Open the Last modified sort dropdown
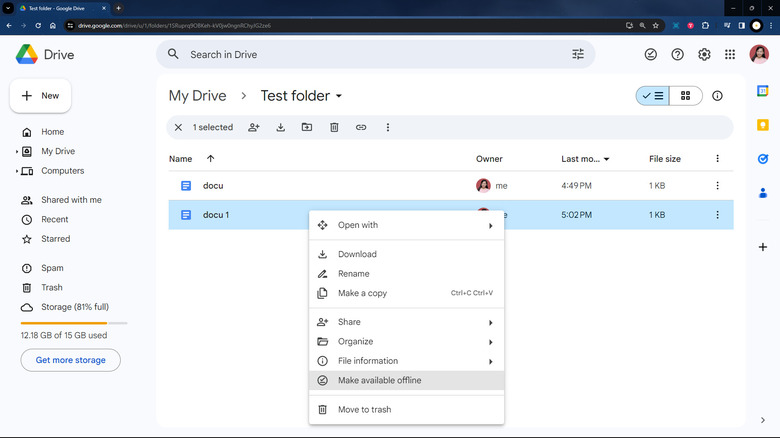Screen dimensions: 780x438 point(606,159)
